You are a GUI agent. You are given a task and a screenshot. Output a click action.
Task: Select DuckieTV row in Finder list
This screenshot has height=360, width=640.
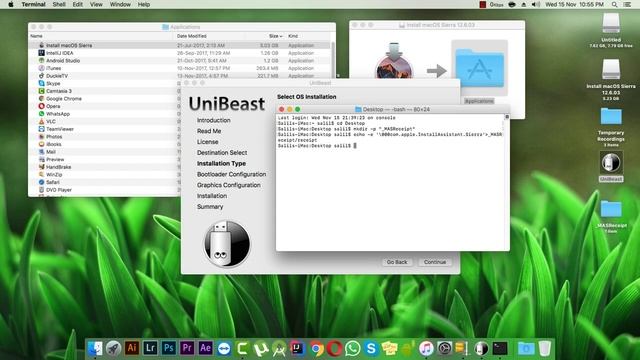(x=180, y=76)
